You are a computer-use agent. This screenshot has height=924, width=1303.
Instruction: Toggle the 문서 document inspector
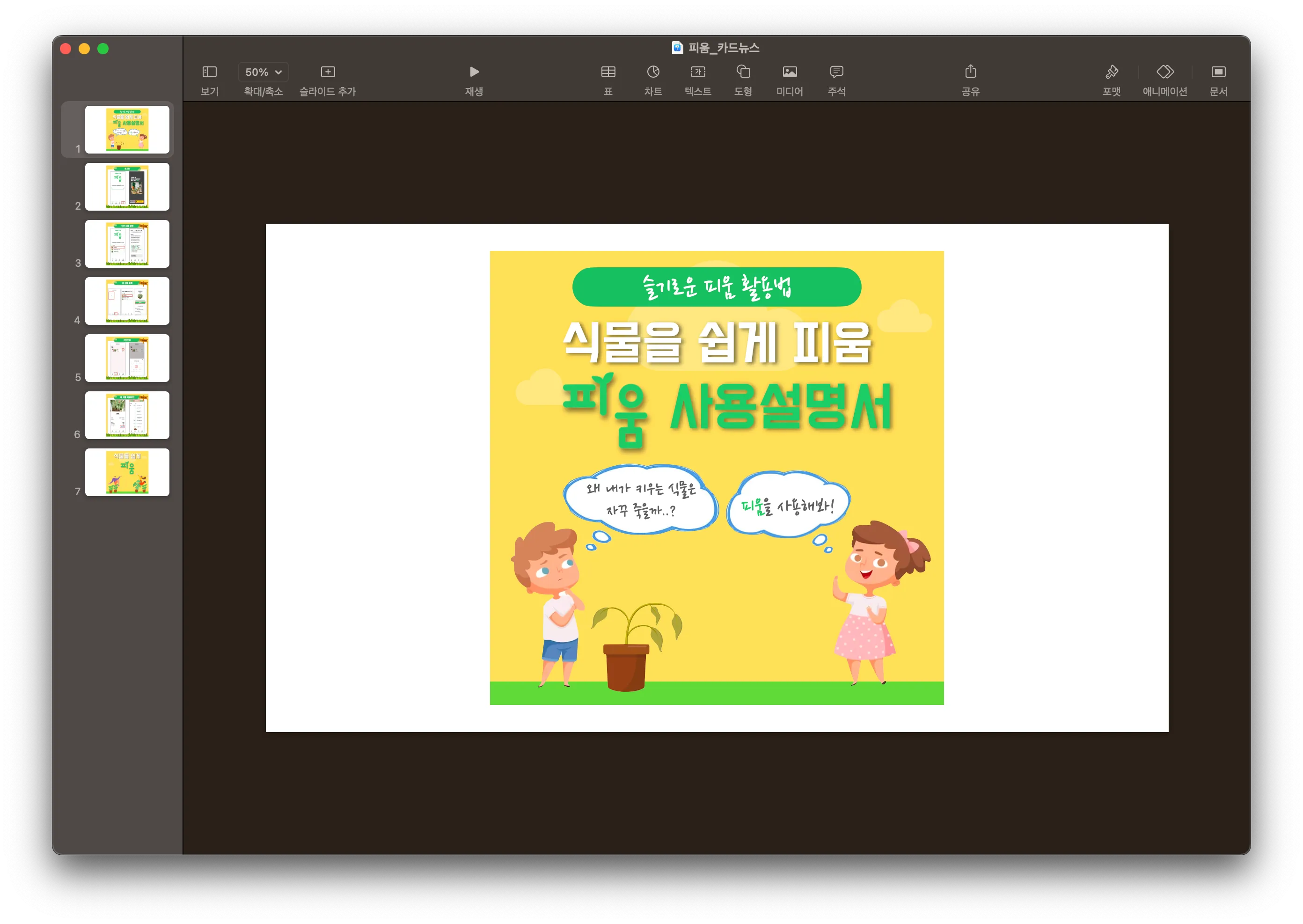coord(1218,72)
